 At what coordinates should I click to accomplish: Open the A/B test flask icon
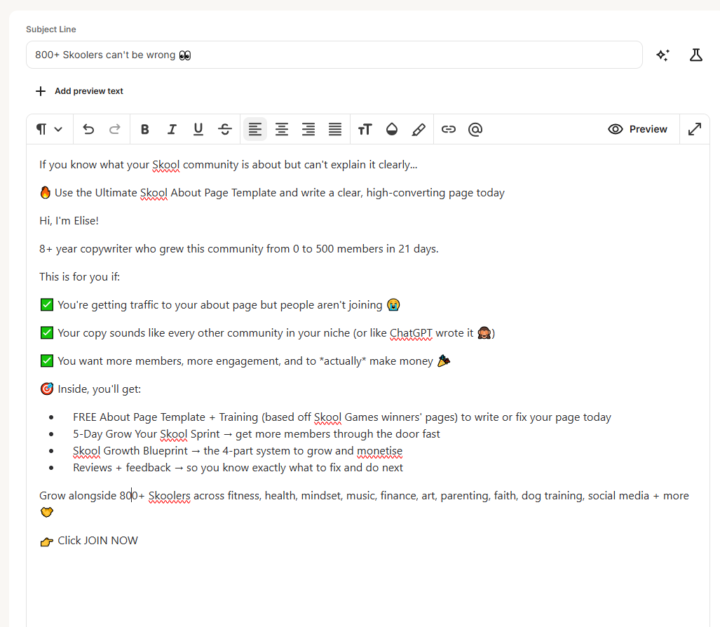[x=696, y=55]
